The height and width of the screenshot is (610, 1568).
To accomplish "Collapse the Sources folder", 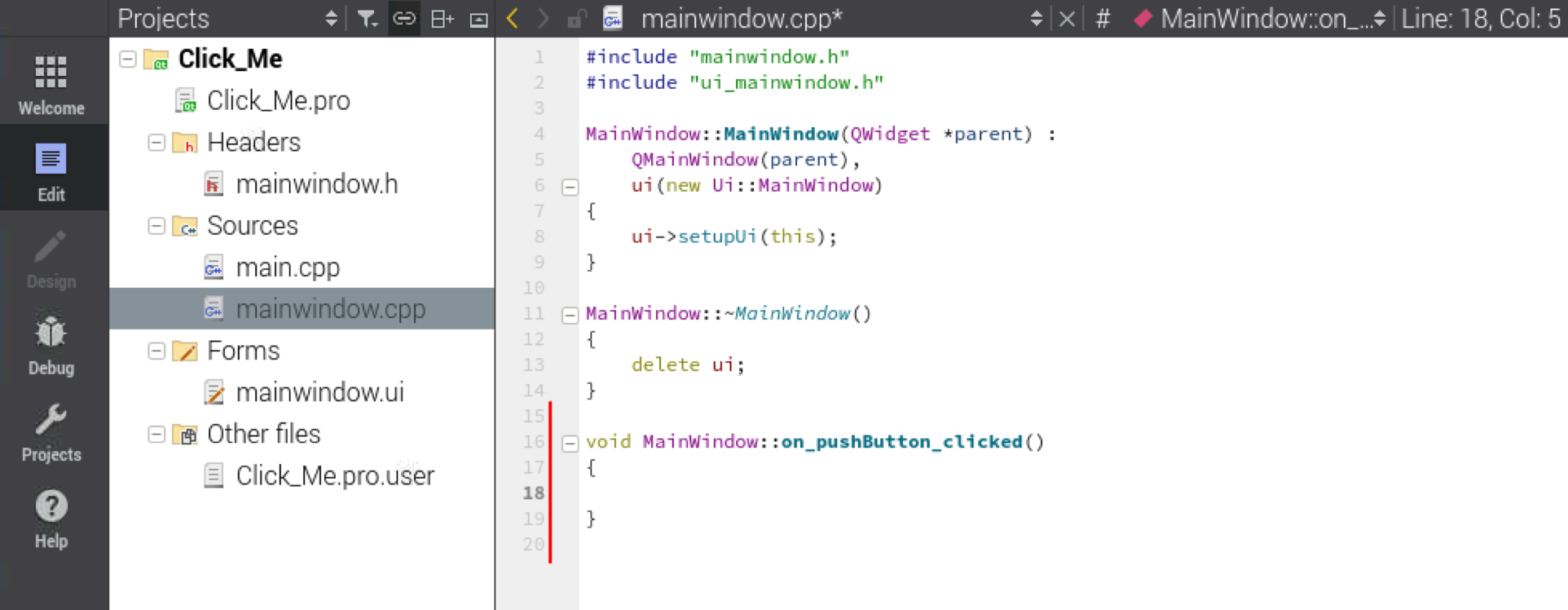I will [156, 226].
